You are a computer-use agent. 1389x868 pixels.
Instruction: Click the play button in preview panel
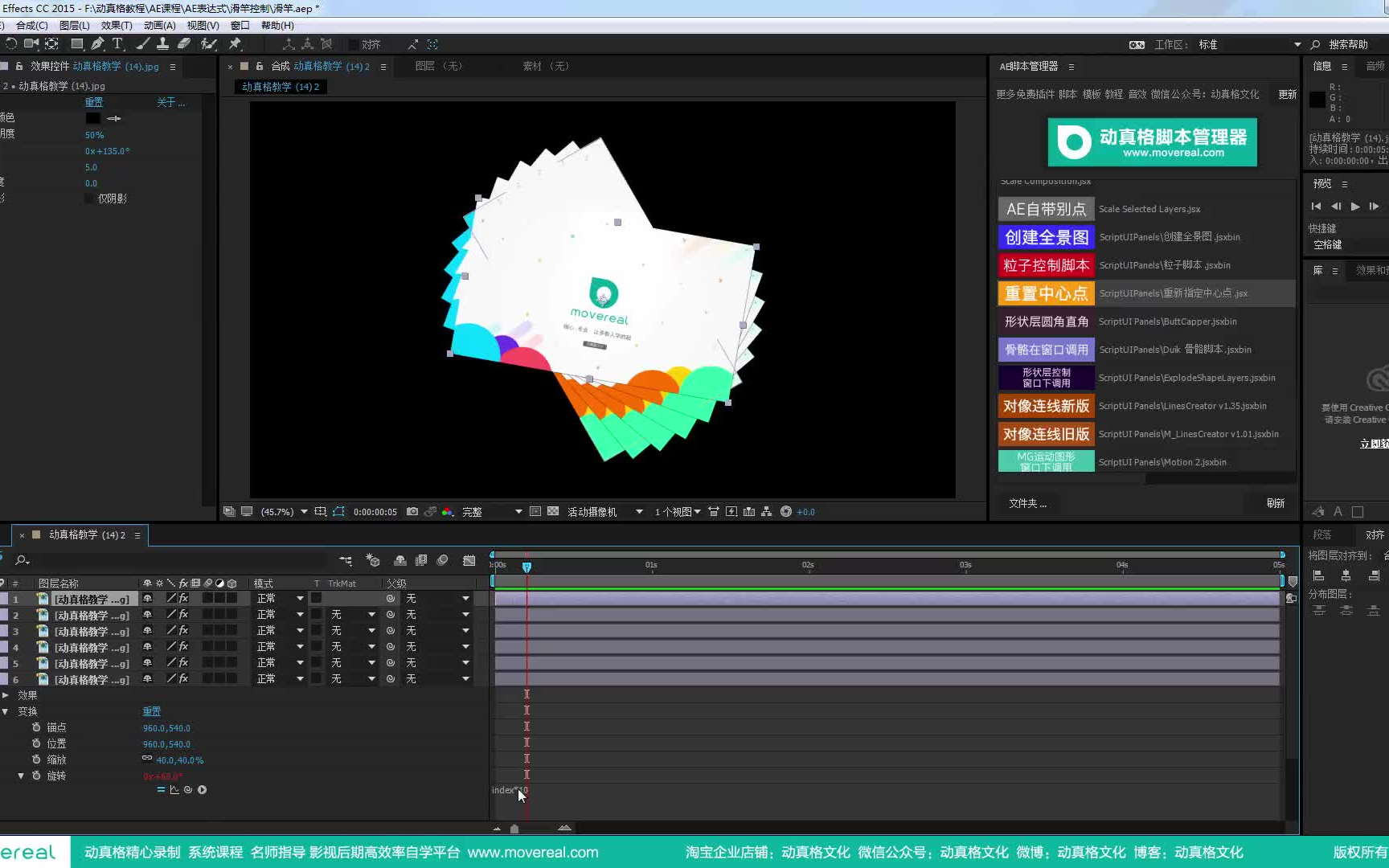[1355, 207]
